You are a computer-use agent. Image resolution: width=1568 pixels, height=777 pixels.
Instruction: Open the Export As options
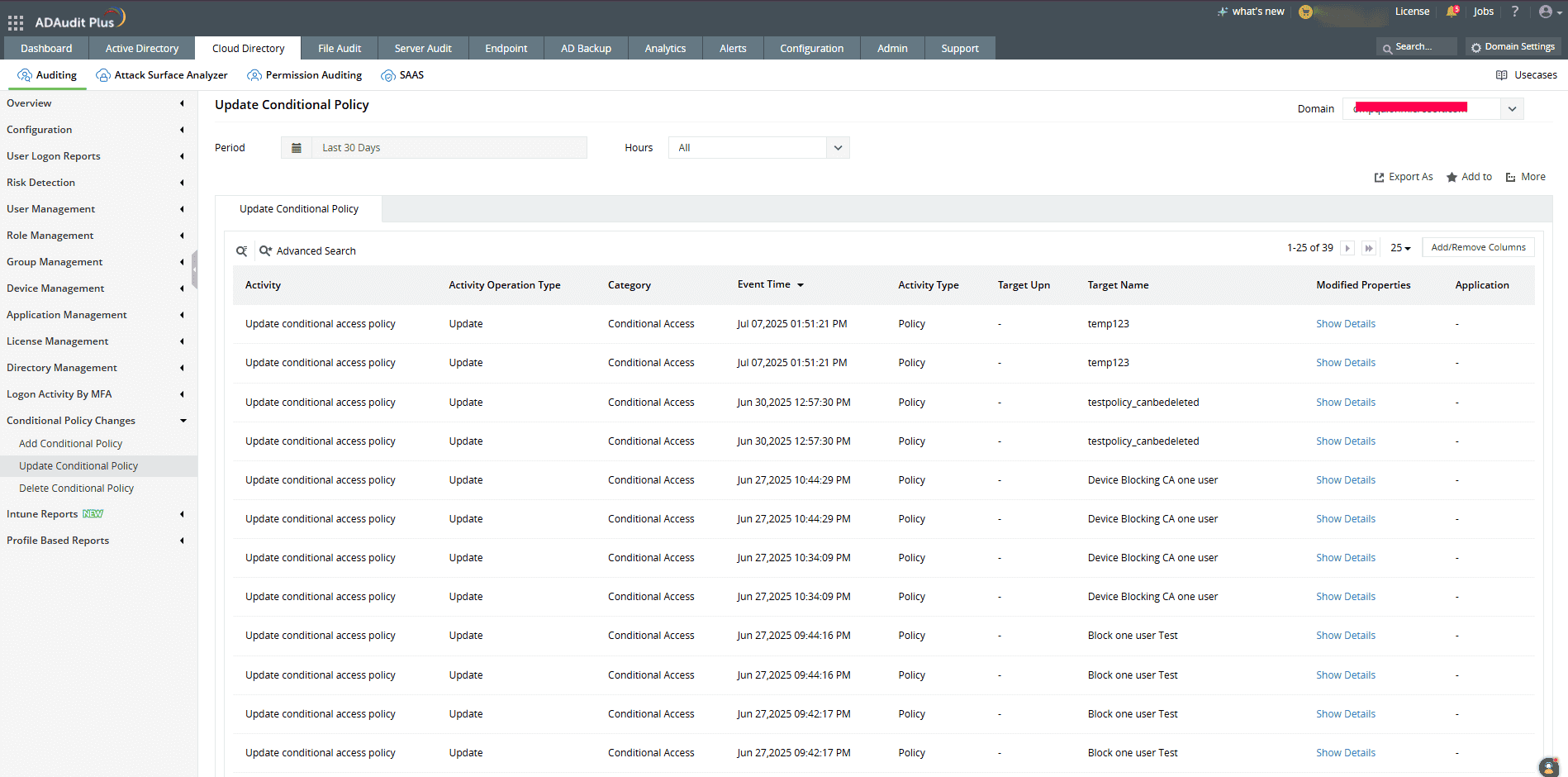[1403, 176]
